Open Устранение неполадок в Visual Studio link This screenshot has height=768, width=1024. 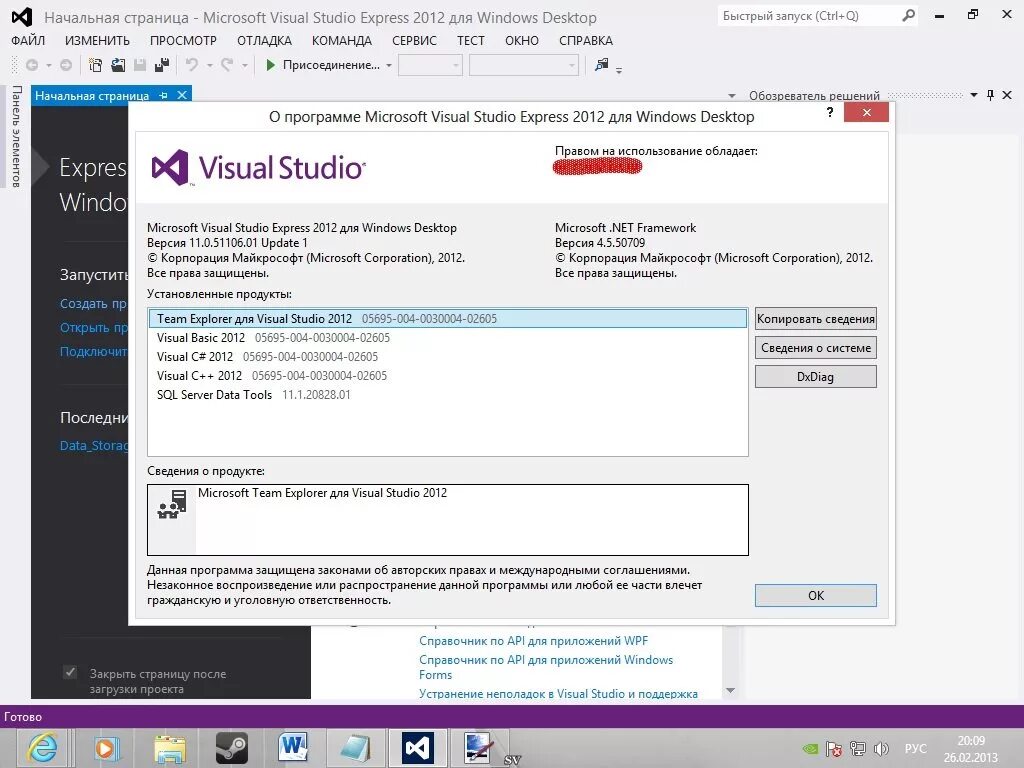[558, 694]
